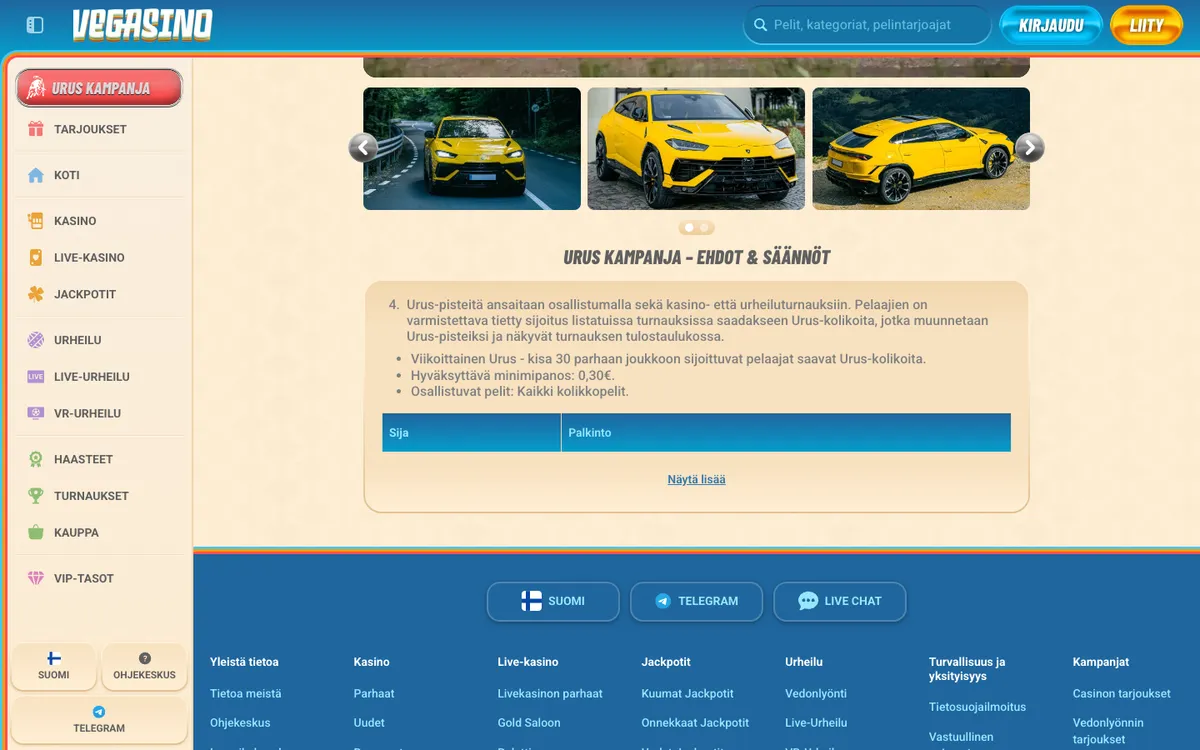Click the Turnaukset trophy icon
Image resolution: width=1200 pixels, height=750 pixels.
coord(36,496)
